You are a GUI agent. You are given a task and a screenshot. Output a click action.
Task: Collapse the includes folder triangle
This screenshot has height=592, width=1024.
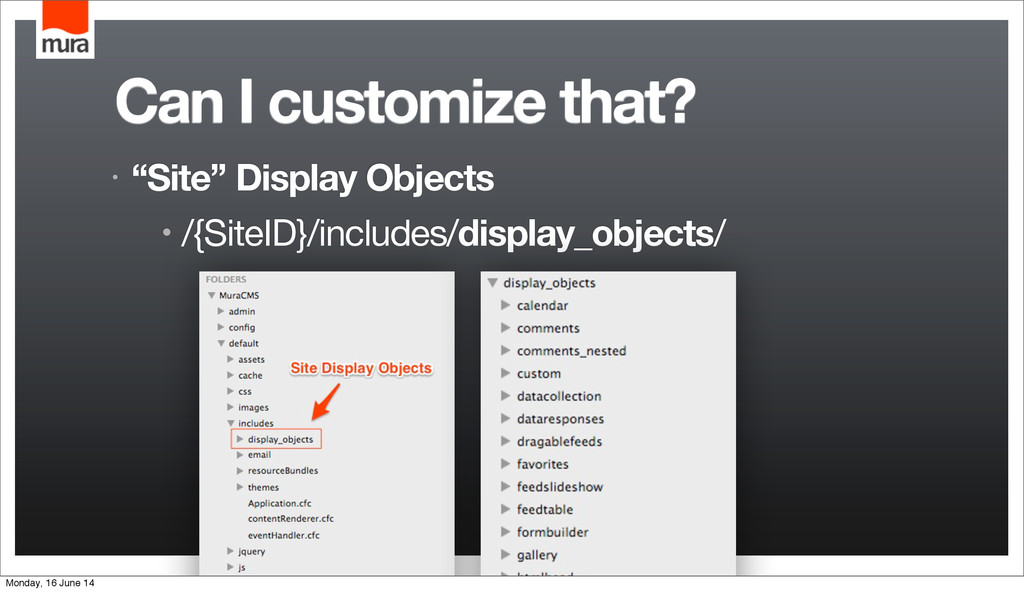pos(231,423)
